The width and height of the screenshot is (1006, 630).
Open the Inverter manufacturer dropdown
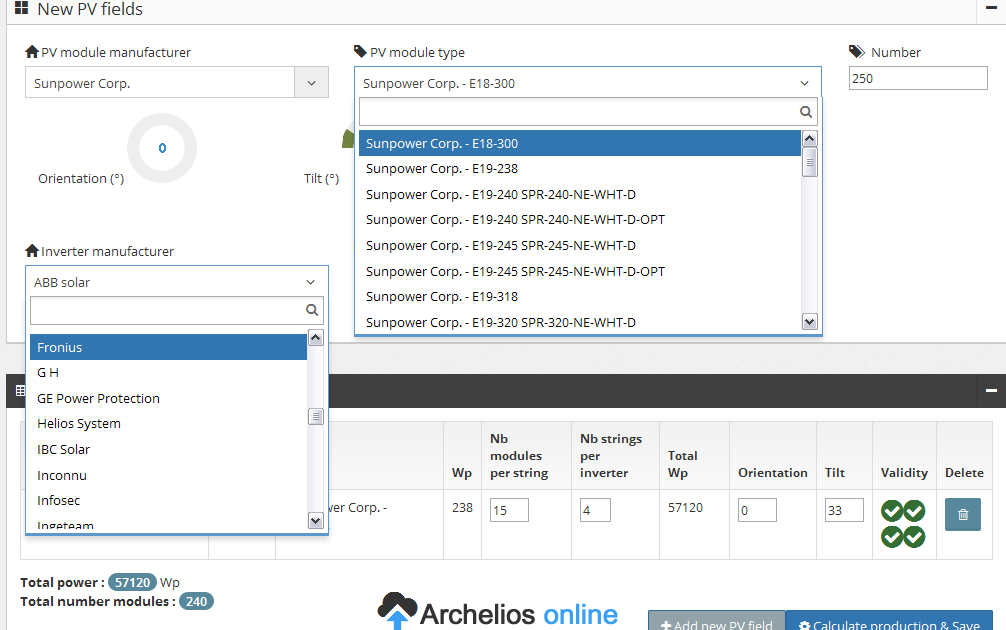[176, 282]
